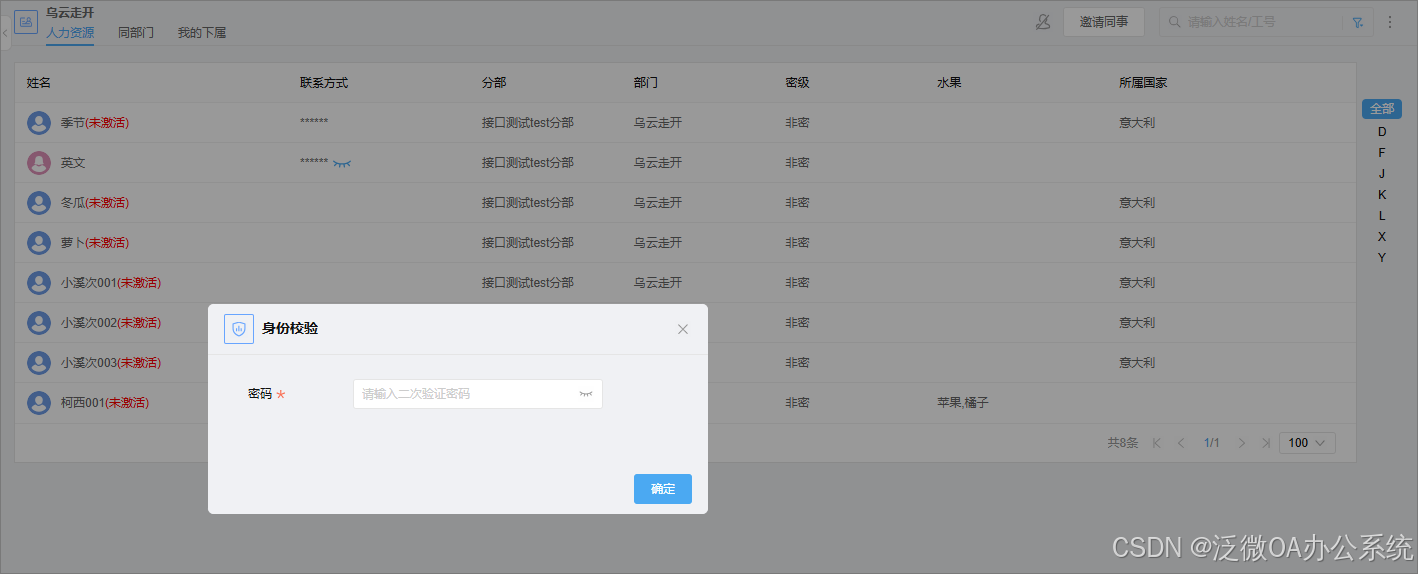The width and height of the screenshot is (1418, 574).
Task: Click the 部门 column header
Action: [646, 83]
